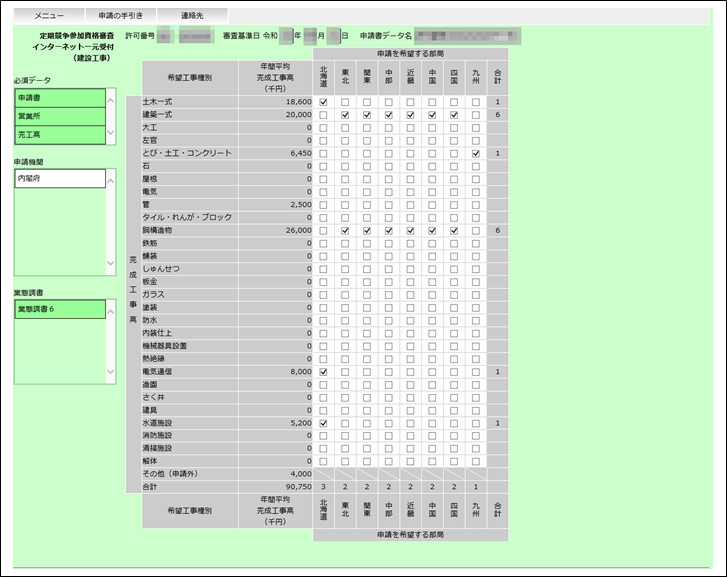Check 九州 for 水道施設
Image resolution: width=727 pixels, height=577 pixels.
coord(476,423)
